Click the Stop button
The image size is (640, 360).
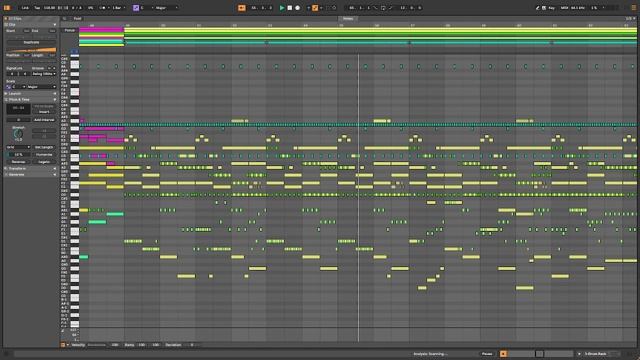(290, 8)
